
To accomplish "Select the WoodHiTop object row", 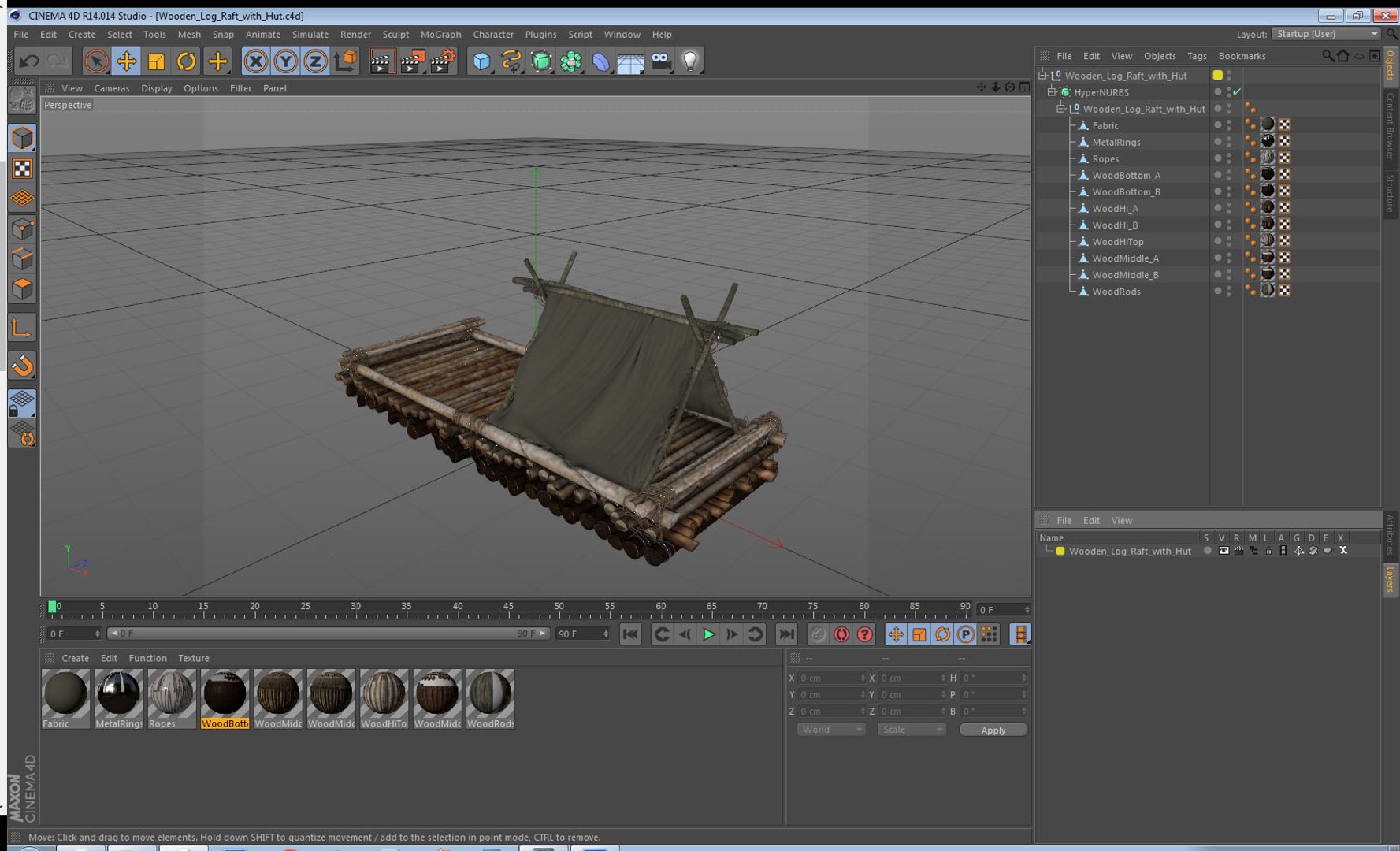I will tap(1117, 242).
